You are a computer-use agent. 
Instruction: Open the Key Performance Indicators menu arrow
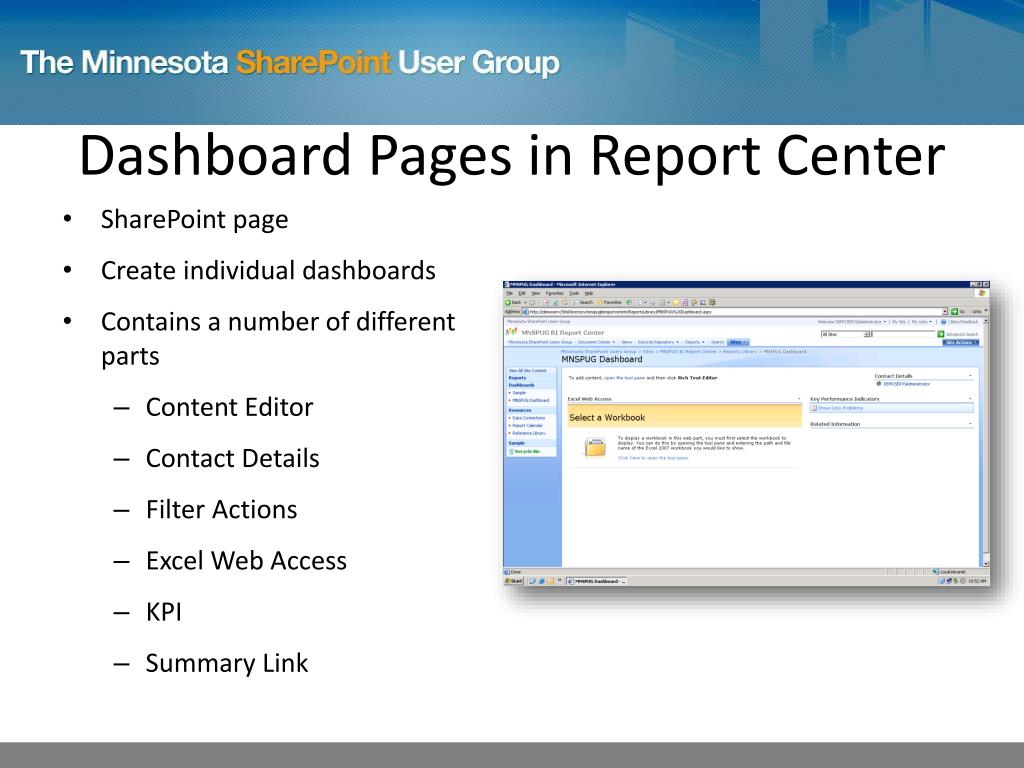970,398
